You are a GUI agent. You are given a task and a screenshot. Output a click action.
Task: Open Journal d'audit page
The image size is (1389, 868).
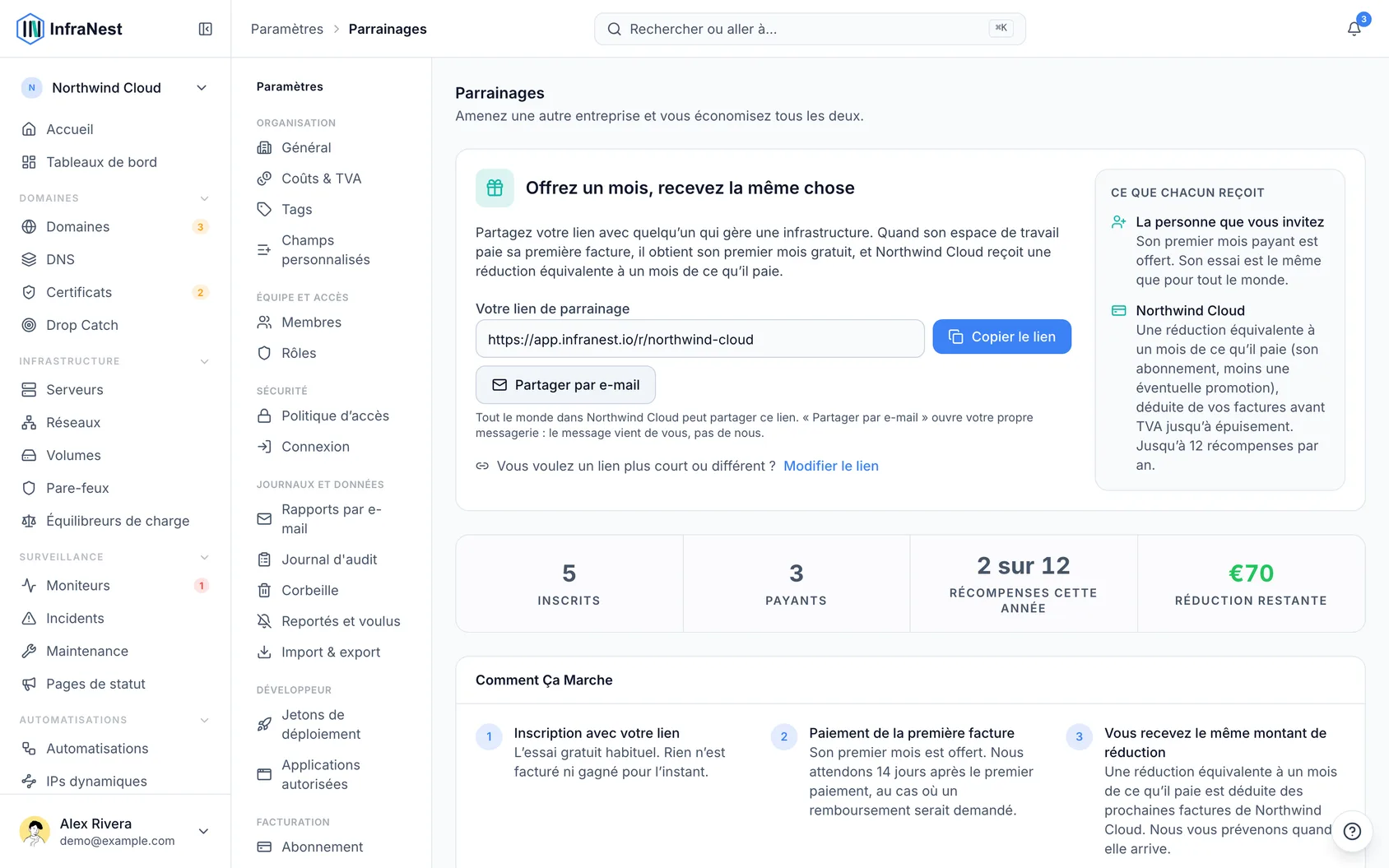332,559
